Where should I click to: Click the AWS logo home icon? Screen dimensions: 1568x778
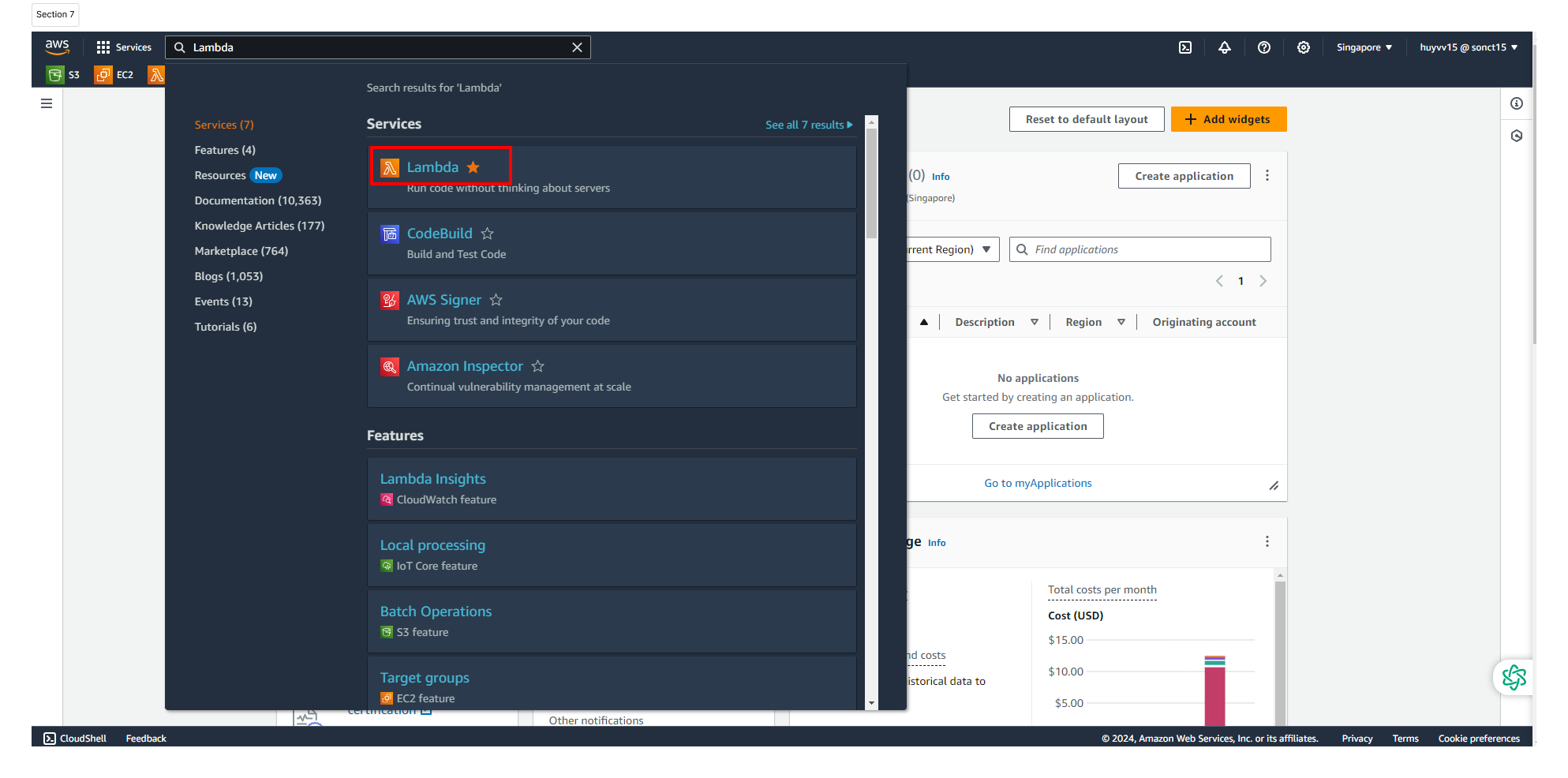(x=57, y=47)
